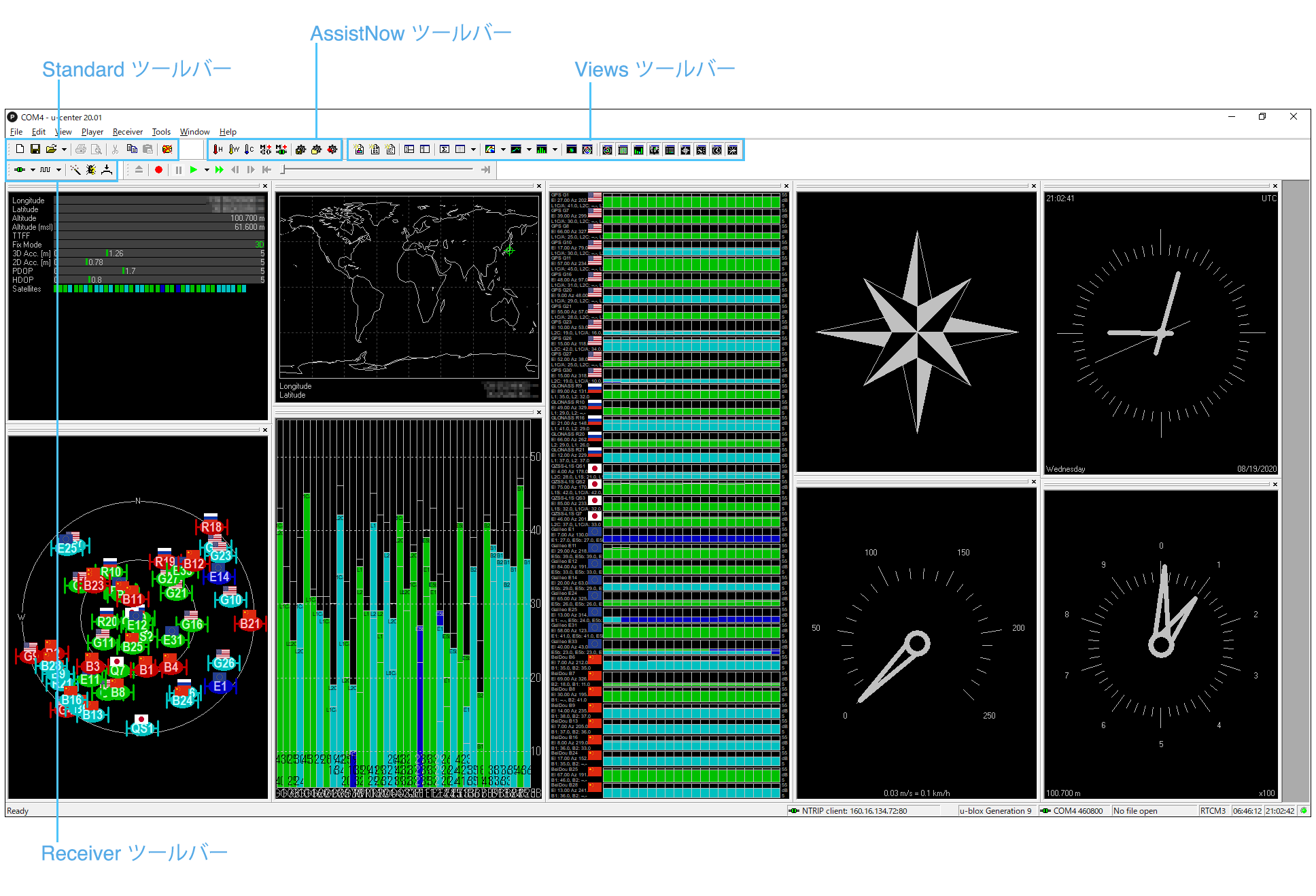Open the chart view dropdown arrow
Screen dimensions: 1316x896
tap(529, 150)
